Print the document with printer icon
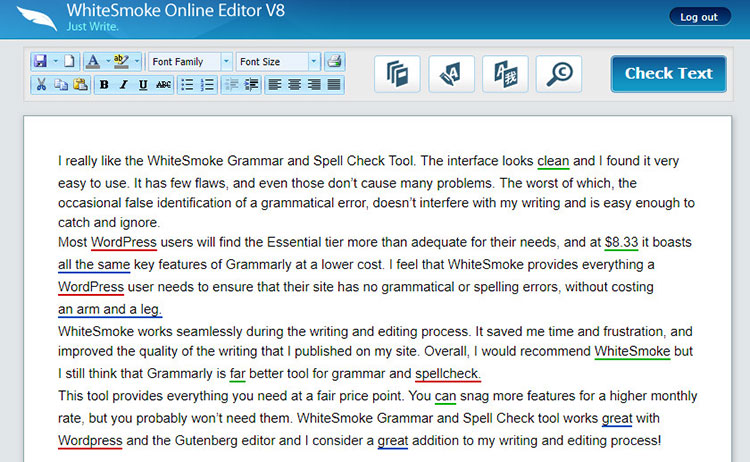 [x=334, y=61]
